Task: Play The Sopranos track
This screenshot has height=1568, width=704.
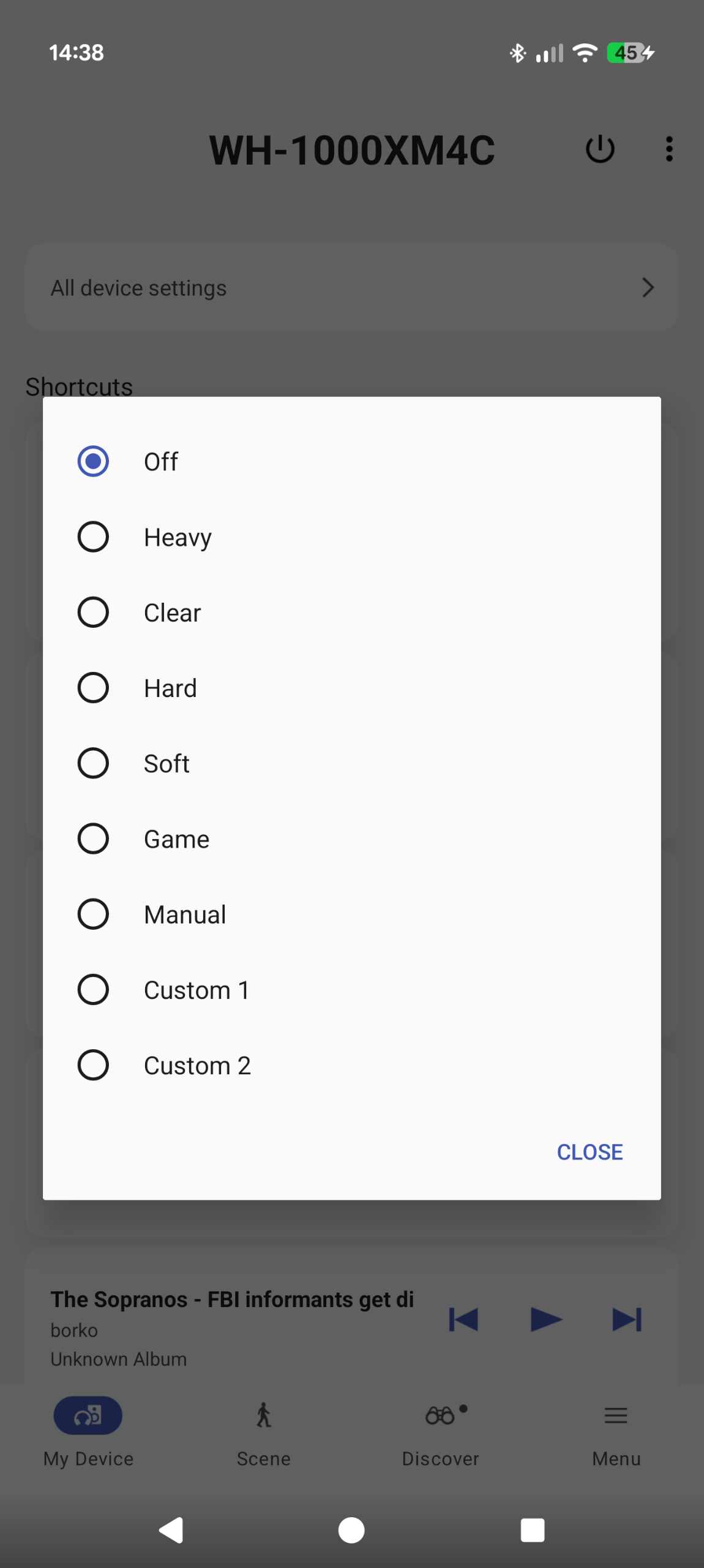Action: coord(546,1319)
